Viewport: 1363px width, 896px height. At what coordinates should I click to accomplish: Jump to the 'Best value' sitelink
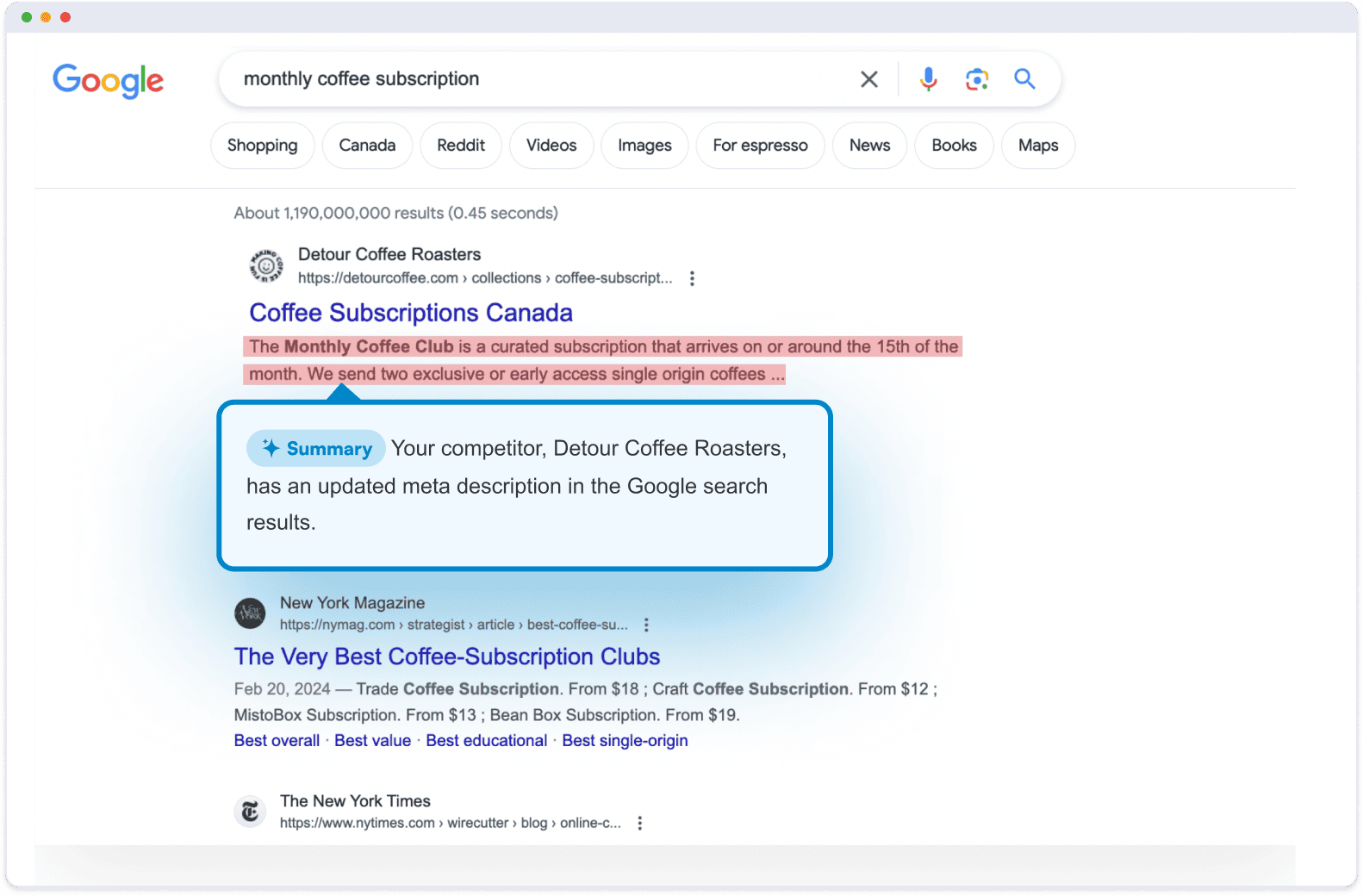click(373, 741)
